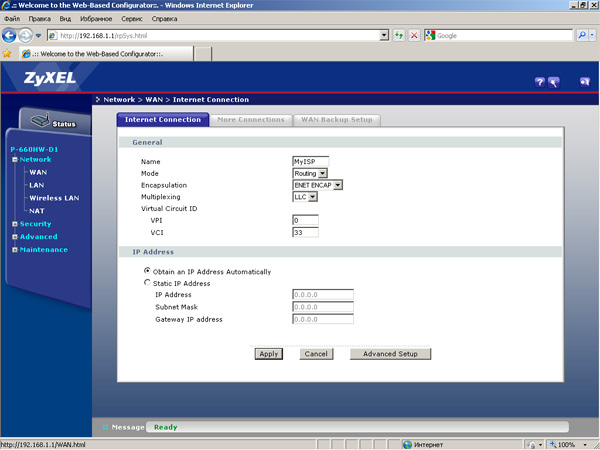This screenshot has height=450, width=600.
Task: Open the page zoom level control at 100%
Action: (x=565, y=444)
